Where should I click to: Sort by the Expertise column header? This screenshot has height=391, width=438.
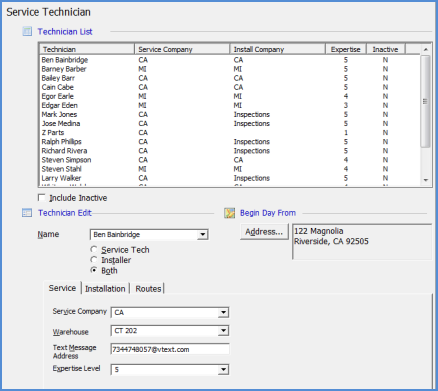click(x=346, y=49)
